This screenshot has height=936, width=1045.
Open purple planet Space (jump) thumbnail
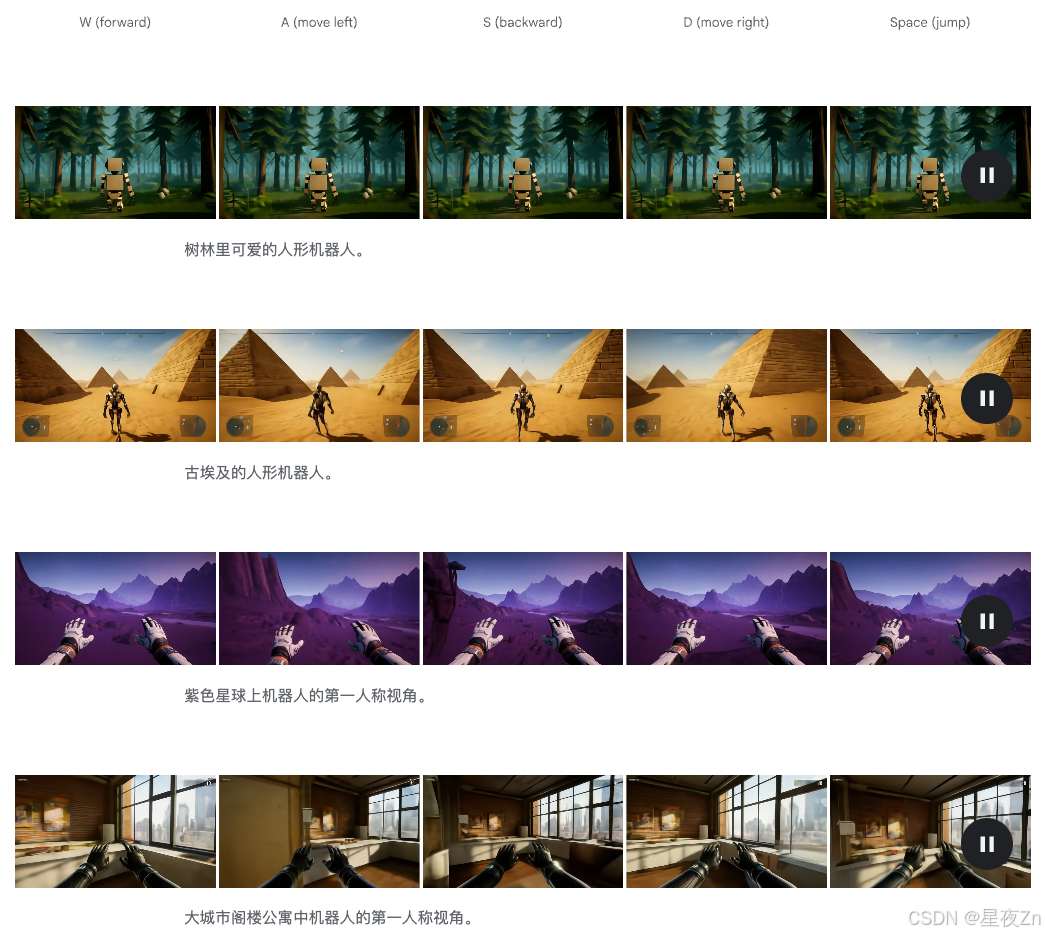930,608
